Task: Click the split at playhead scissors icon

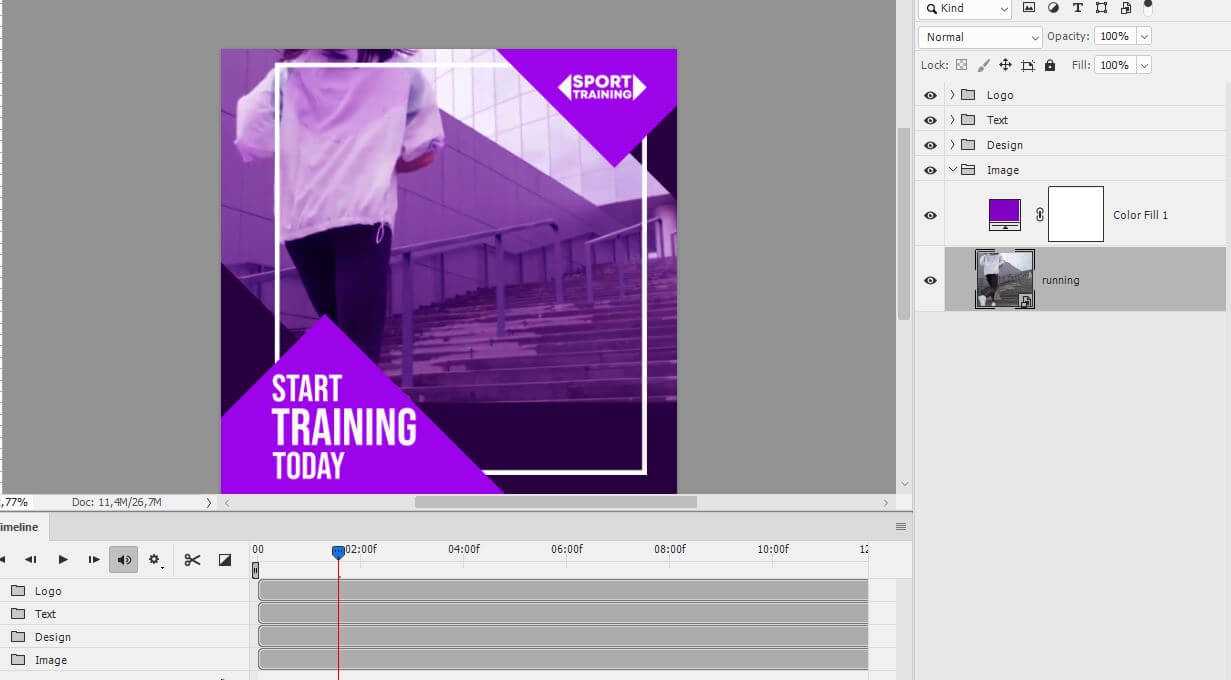Action: pyautogui.click(x=192, y=560)
